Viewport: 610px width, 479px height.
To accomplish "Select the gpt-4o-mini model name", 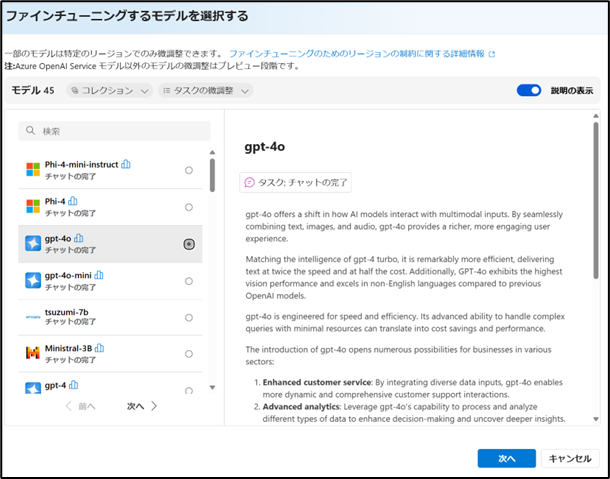I will pyautogui.click(x=68, y=275).
